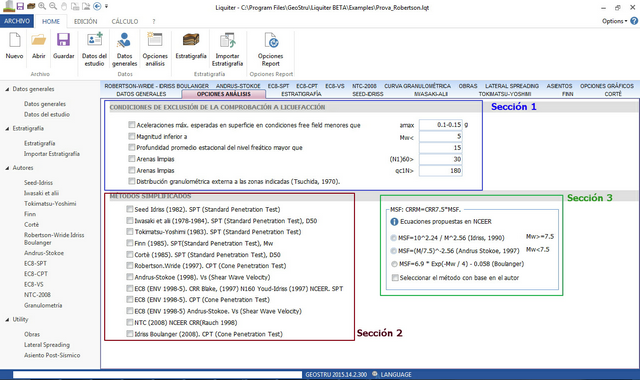Check Arenas limpias with (N1)60 threshold
640x380 pixels.
tap(131, 159)
